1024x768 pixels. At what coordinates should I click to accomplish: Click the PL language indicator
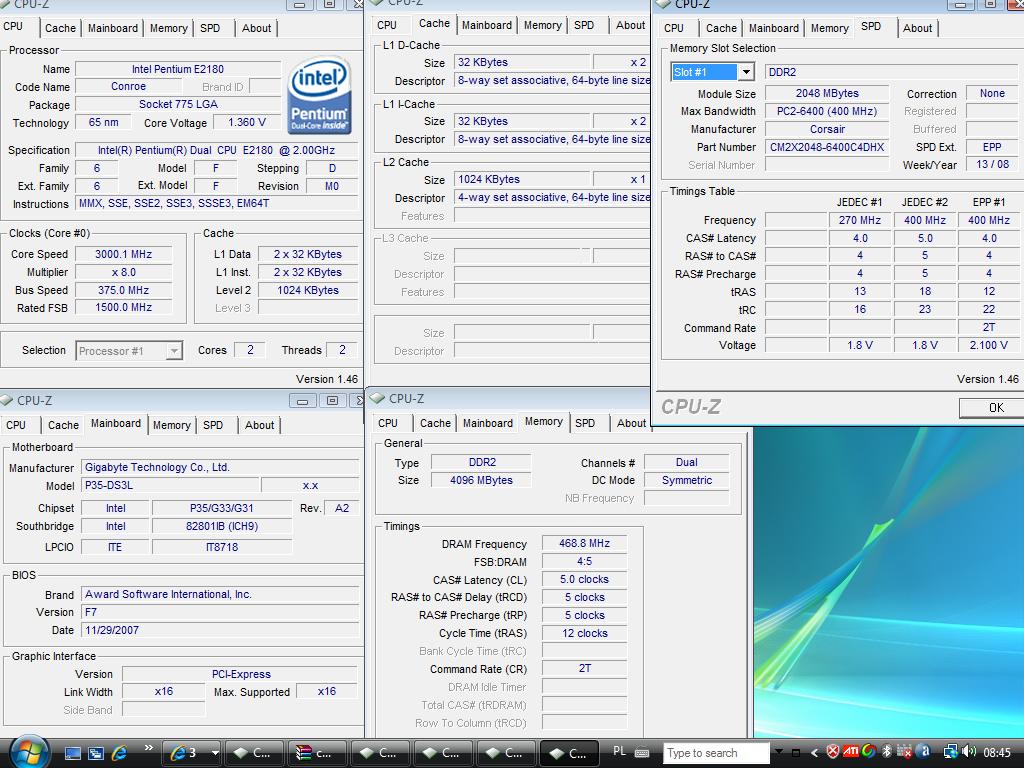[620, 751]
